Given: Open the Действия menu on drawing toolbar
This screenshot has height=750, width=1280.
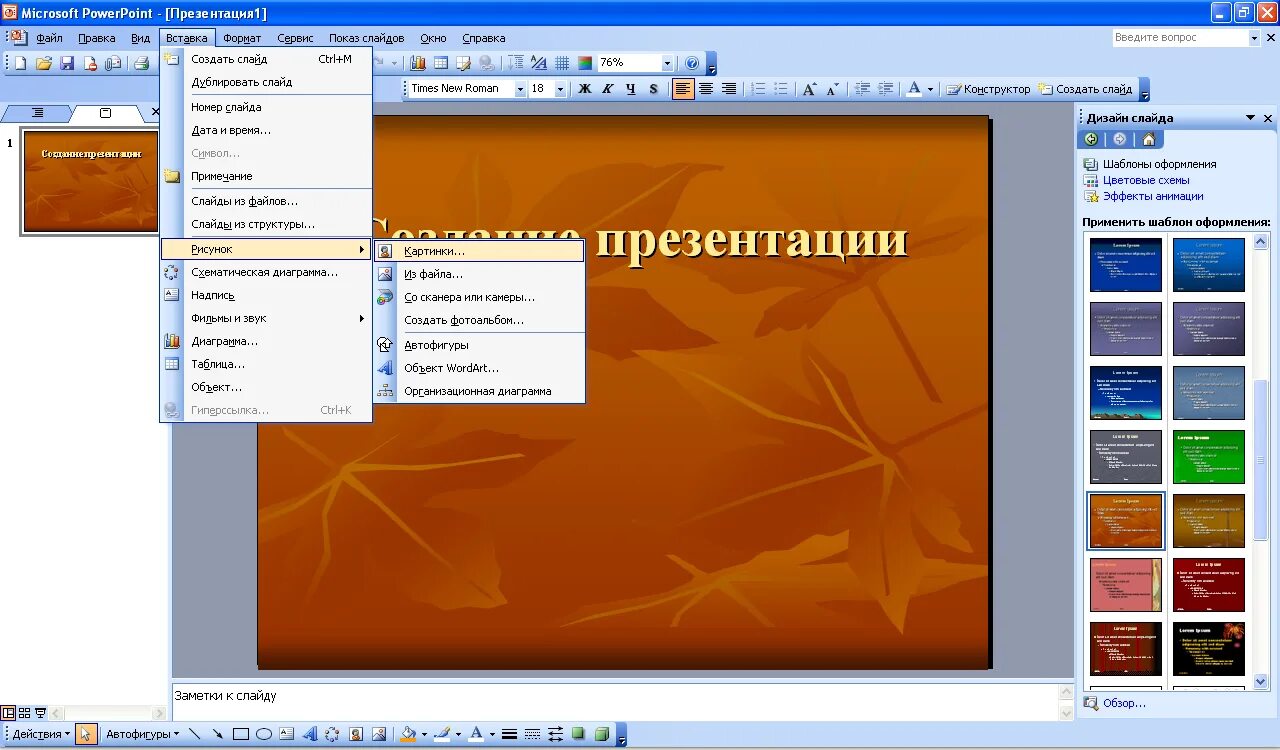Looking at the screenshot, I should tap(35, 733).
